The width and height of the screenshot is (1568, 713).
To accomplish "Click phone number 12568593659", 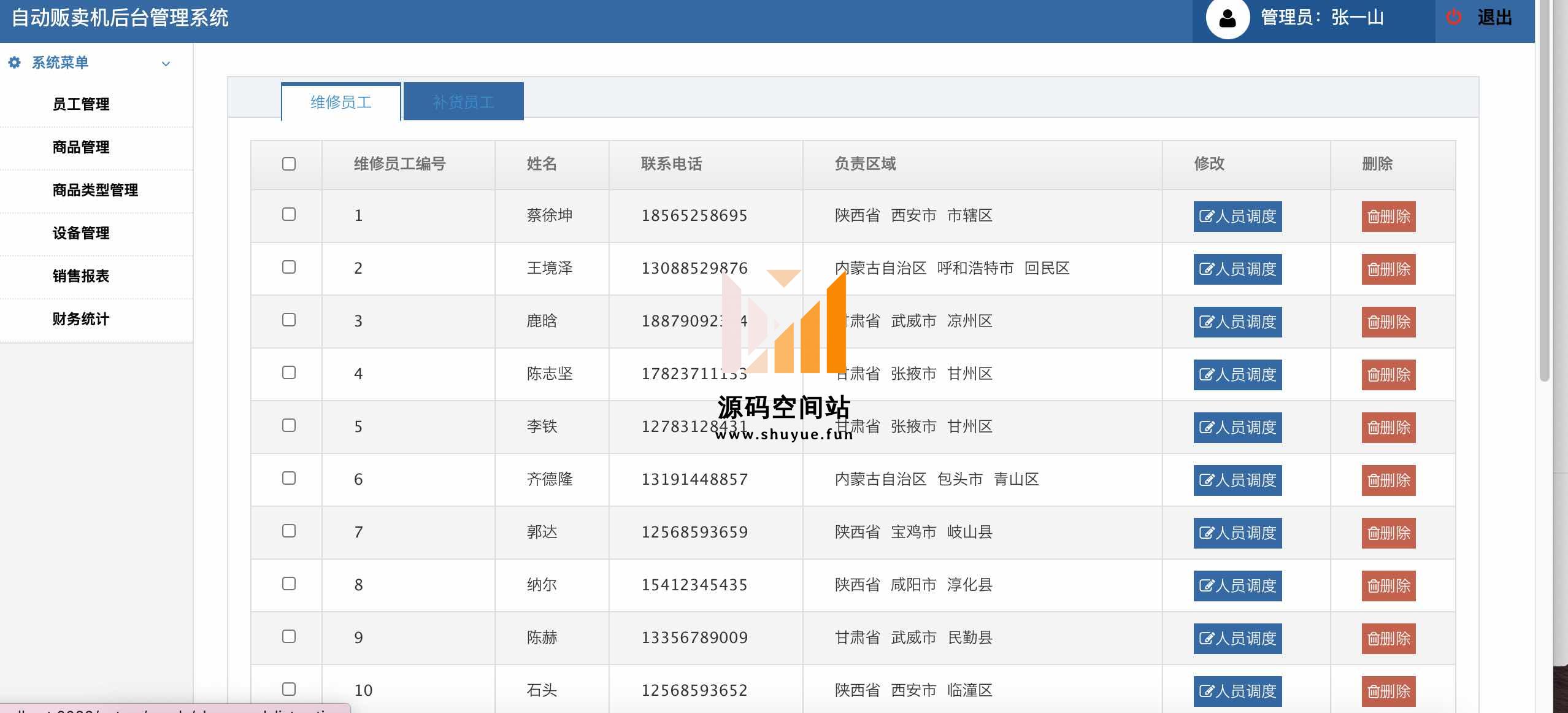I will tap(694, 532).
